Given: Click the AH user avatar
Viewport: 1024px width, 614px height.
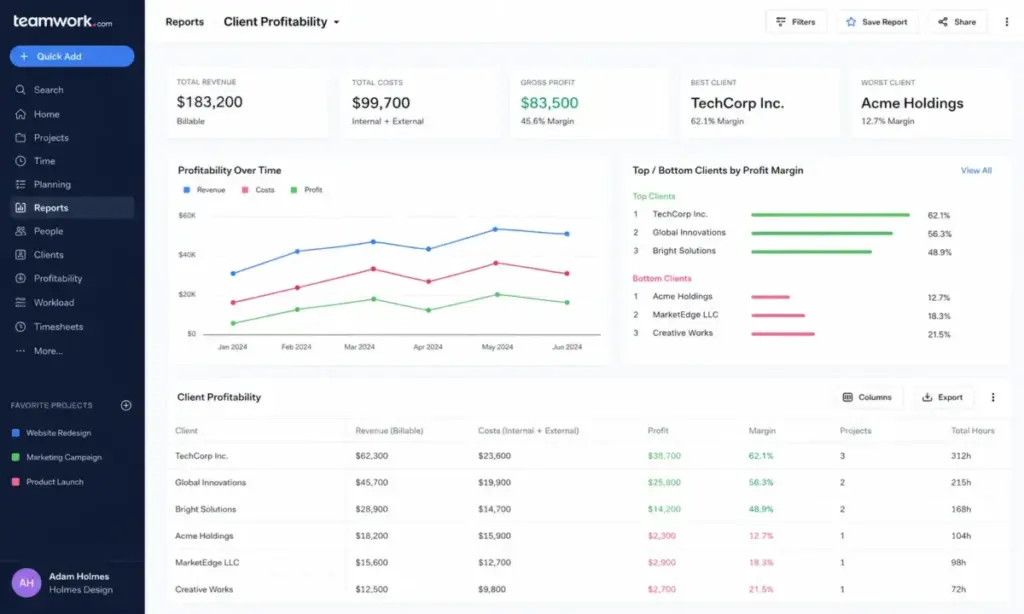Looking at the screenshot, I should pyautogui.click(x=26, y=583).
